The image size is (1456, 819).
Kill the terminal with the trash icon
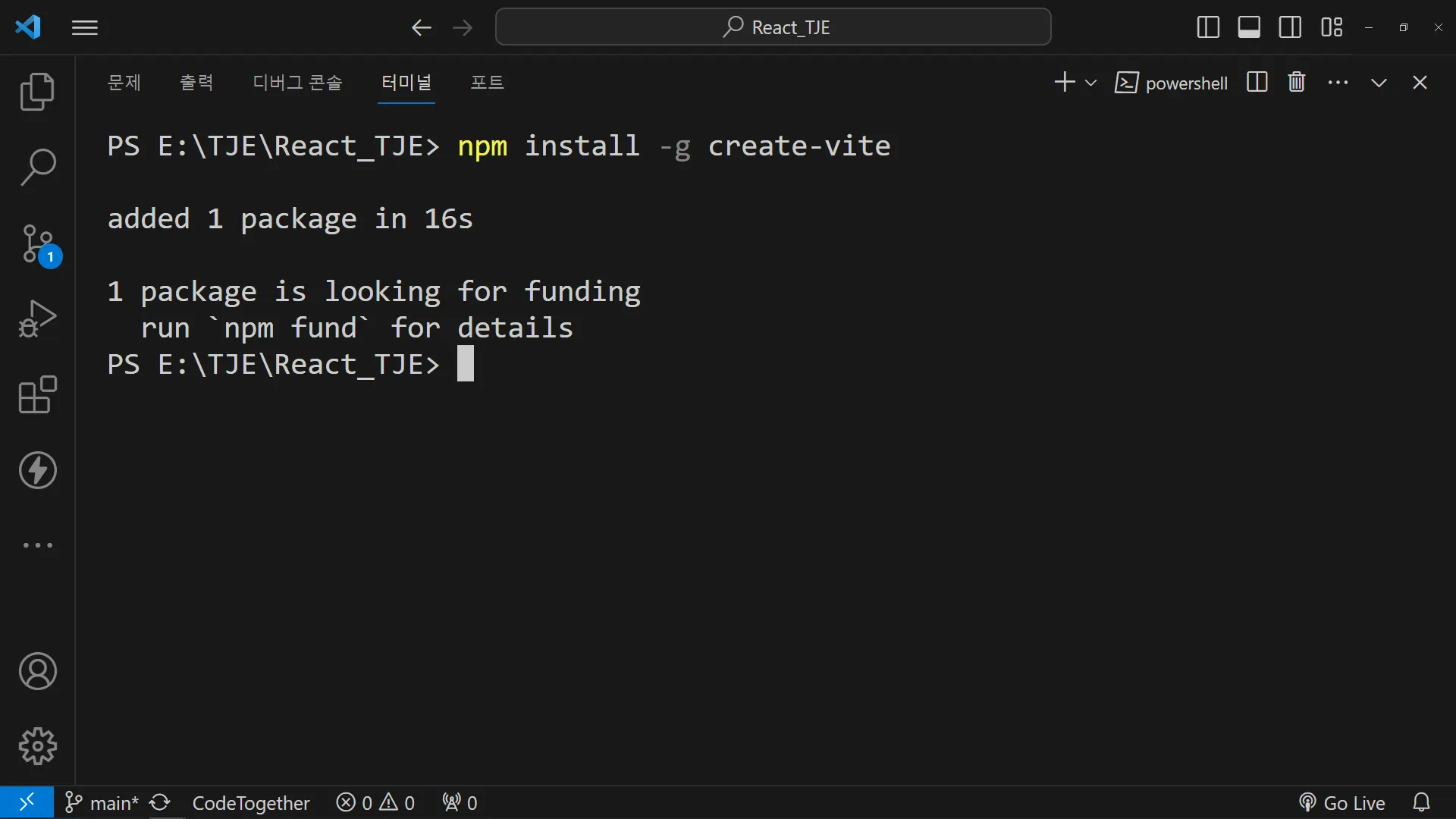coord(1297,82)
